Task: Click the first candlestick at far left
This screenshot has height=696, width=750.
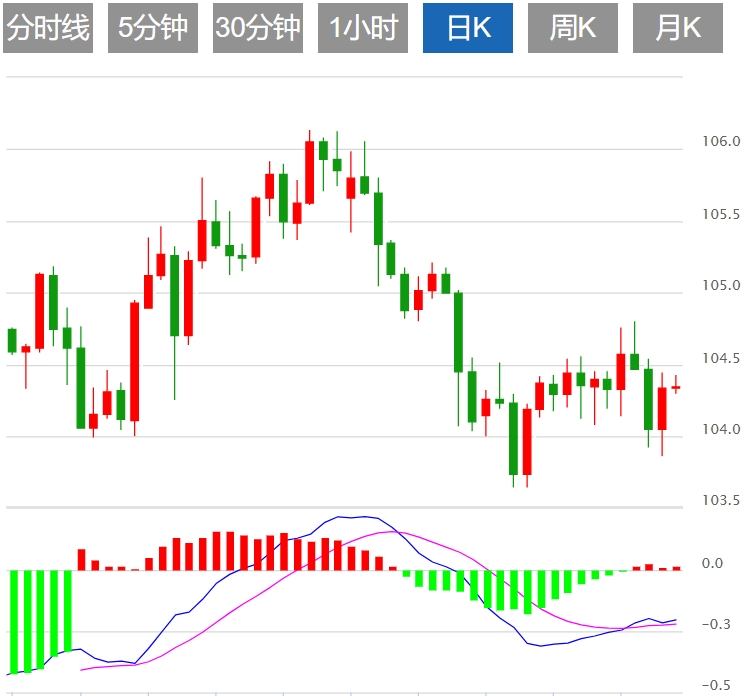Action: click(x=12, y=340)
